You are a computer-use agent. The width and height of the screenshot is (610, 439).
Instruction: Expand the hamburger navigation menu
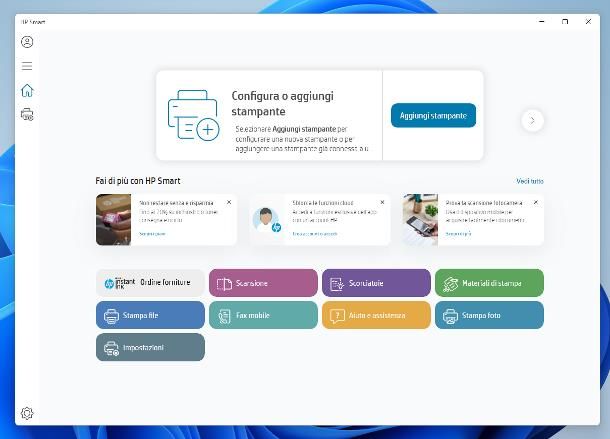point(27,66)
